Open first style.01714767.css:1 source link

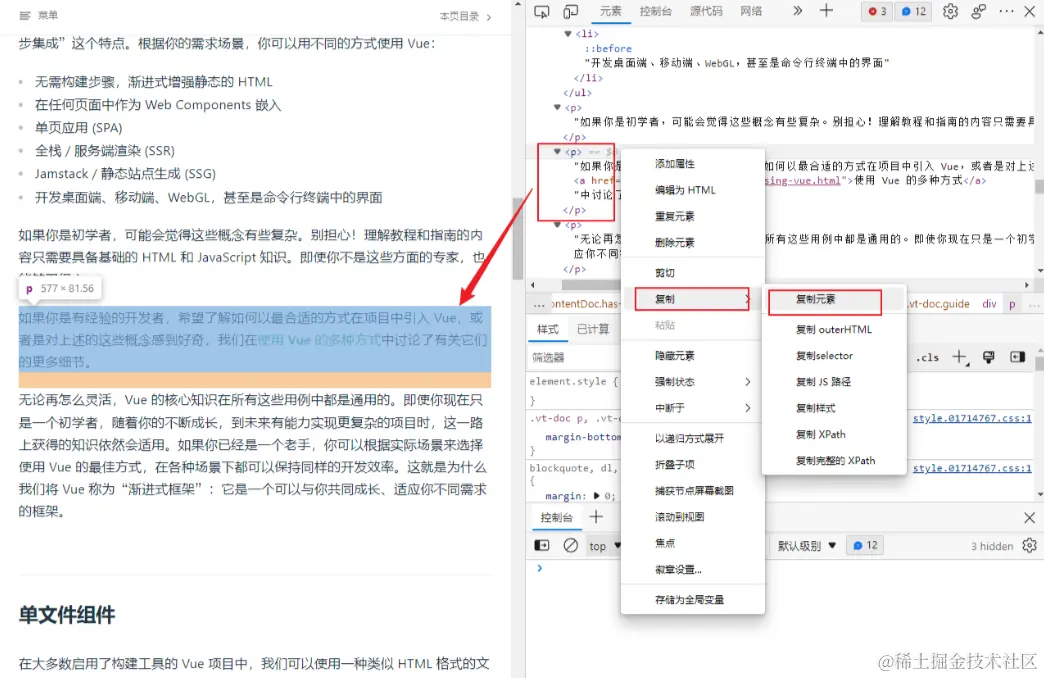pos(971,418)
